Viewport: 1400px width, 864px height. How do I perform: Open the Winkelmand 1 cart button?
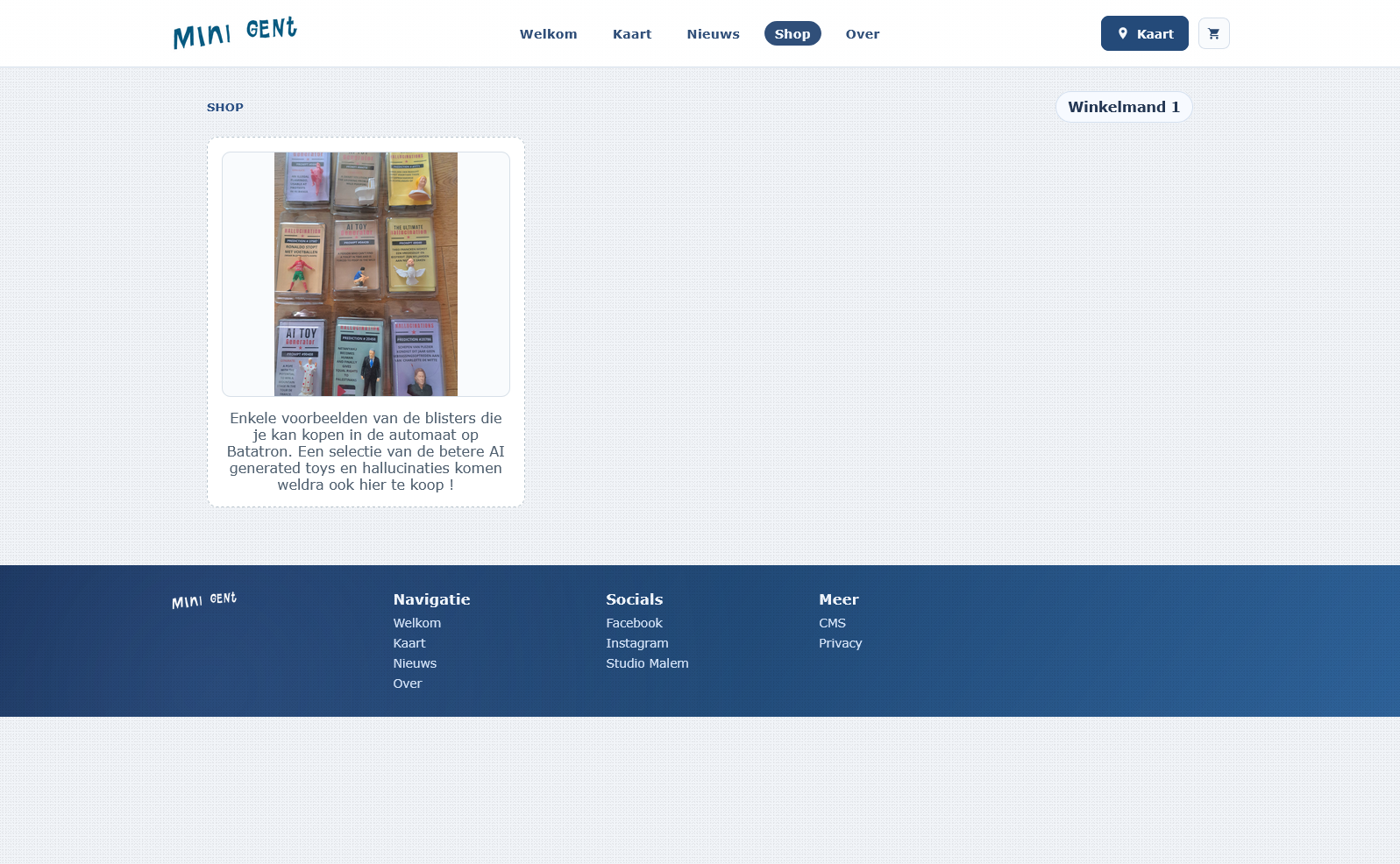click(x=1124, y=107)
